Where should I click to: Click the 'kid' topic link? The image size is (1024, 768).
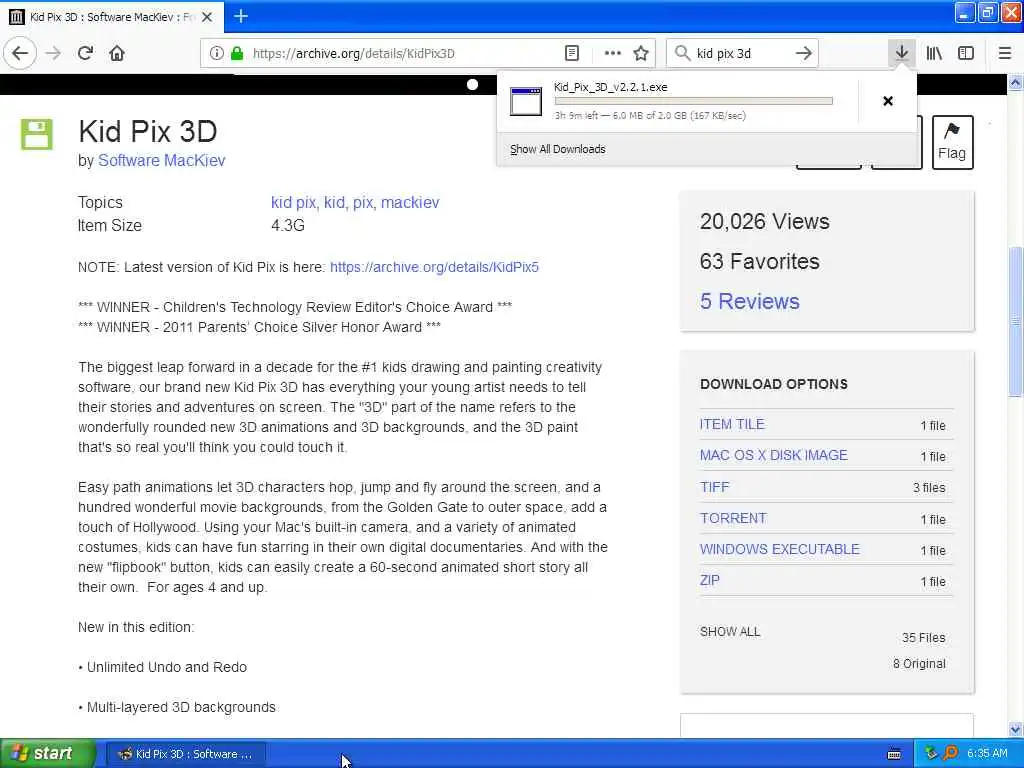click(x=334, y=202)
